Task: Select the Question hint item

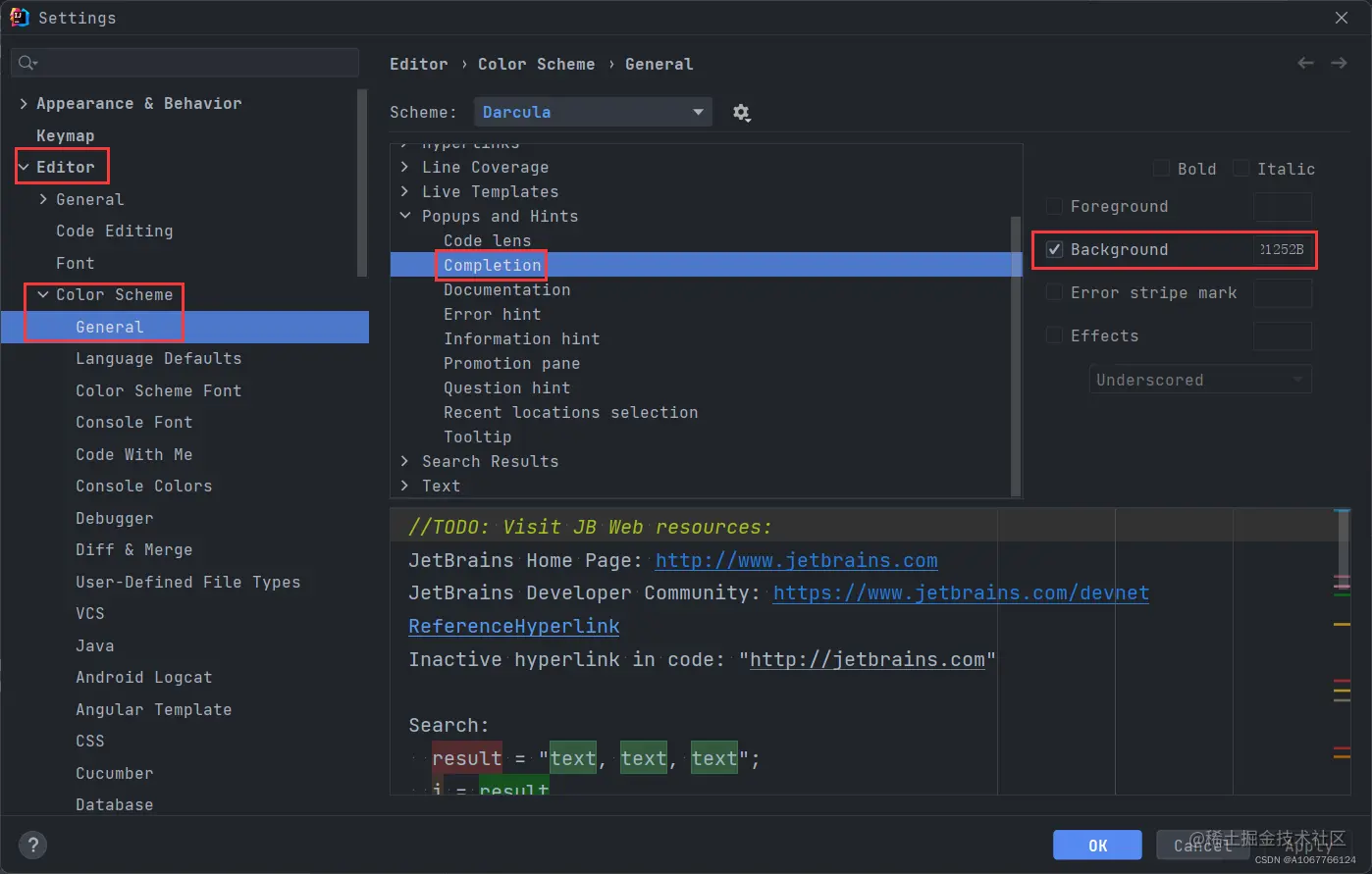Action: point(507,387)
